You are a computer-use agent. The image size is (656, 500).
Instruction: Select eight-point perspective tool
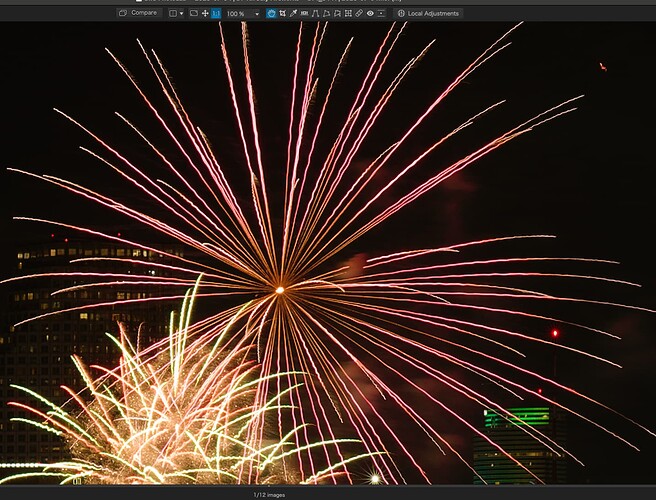click(337, 13)
